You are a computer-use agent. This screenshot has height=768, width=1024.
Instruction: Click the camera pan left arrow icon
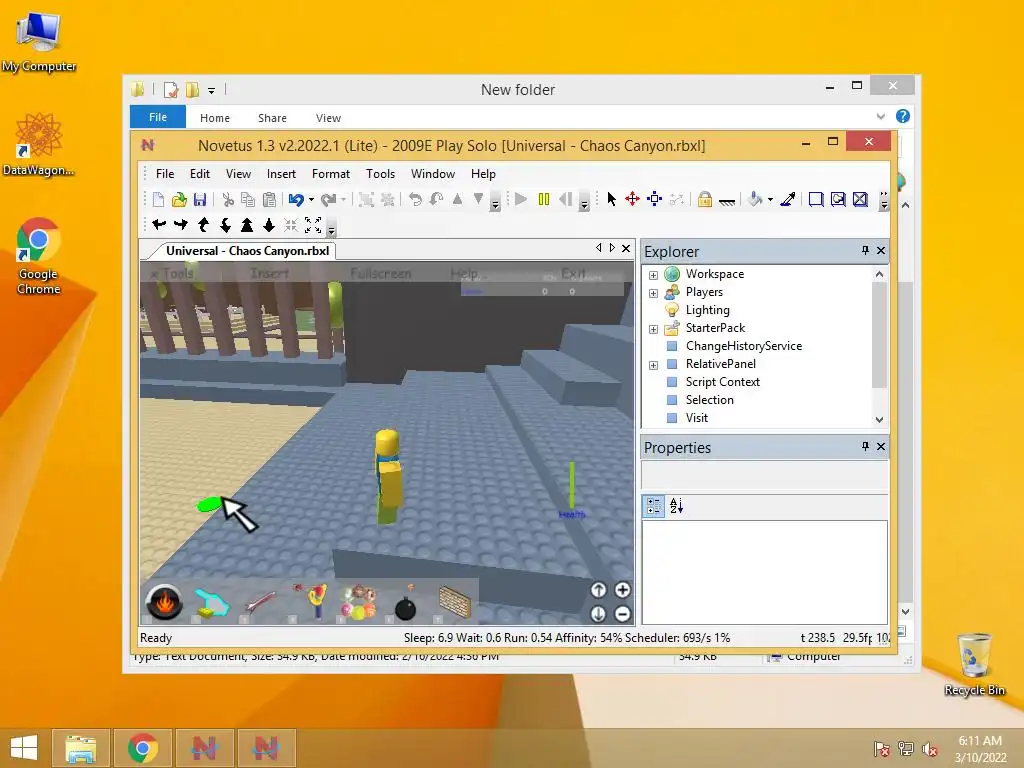pos(159,225)
